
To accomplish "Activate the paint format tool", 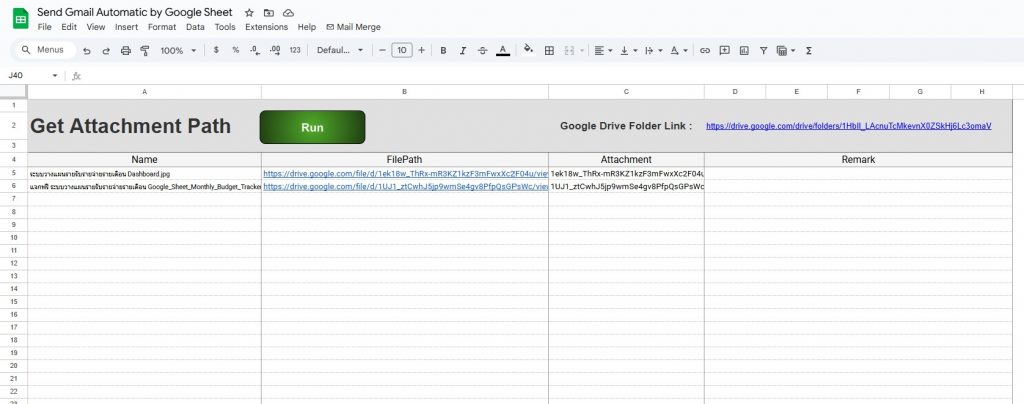I will (145, 50).
